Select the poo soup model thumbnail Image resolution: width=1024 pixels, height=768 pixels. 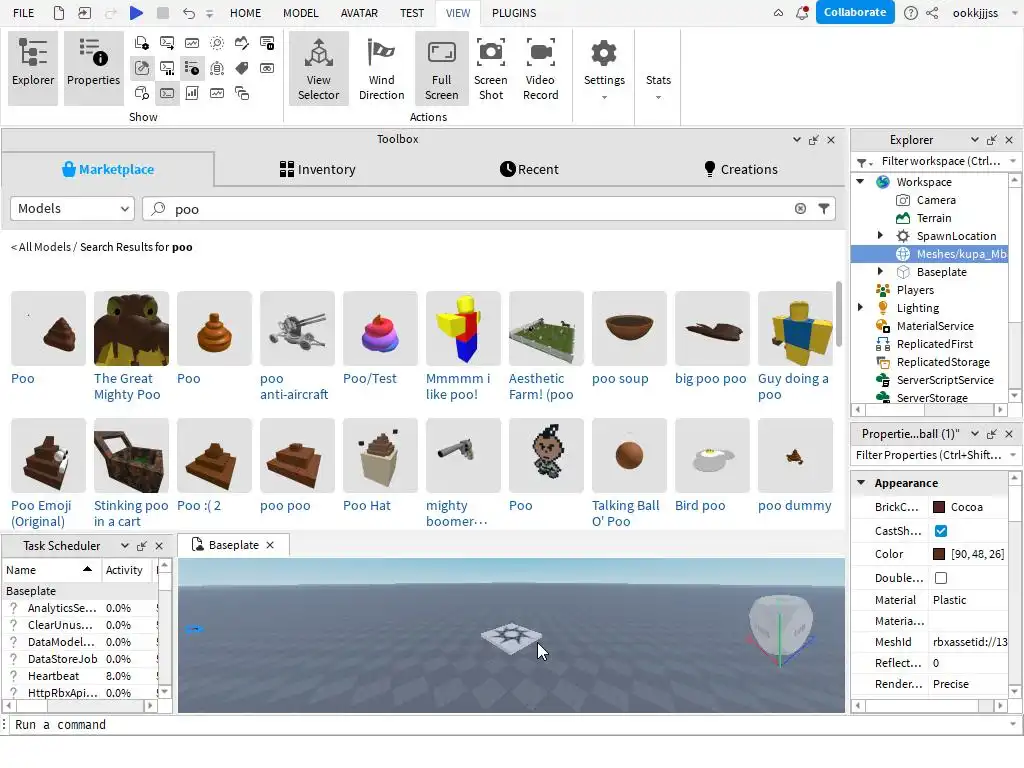click(x=629, y=328)
